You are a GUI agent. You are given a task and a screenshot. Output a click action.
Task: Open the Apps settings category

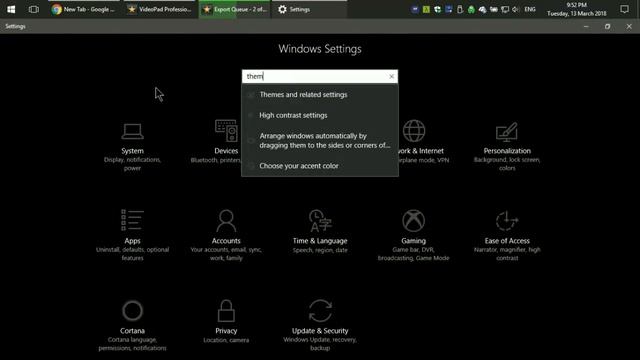click(x=132, y=236)
